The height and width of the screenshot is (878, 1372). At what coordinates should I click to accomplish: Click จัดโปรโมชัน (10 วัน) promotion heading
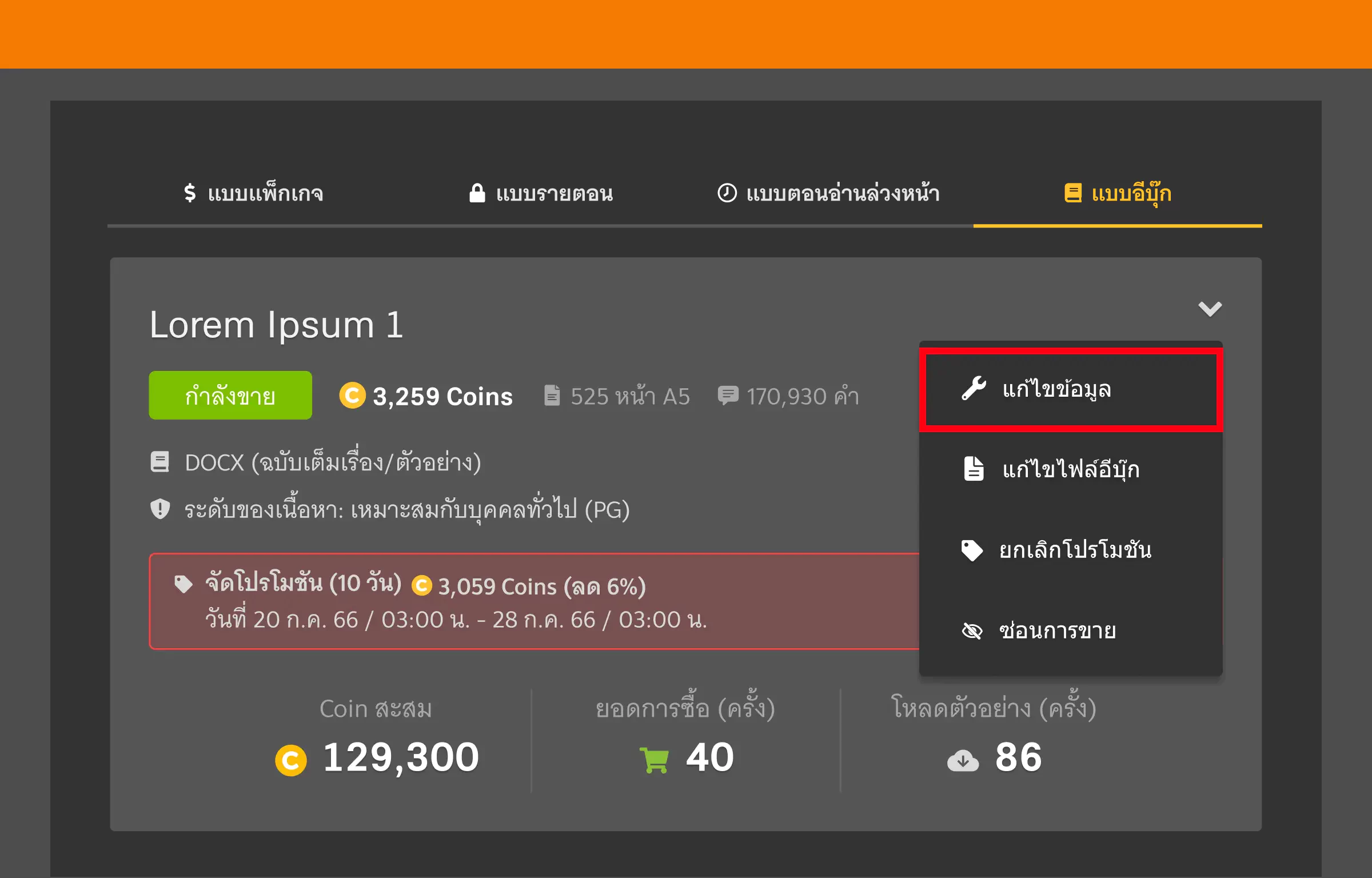pyautogui.click(x=304, y=584)
